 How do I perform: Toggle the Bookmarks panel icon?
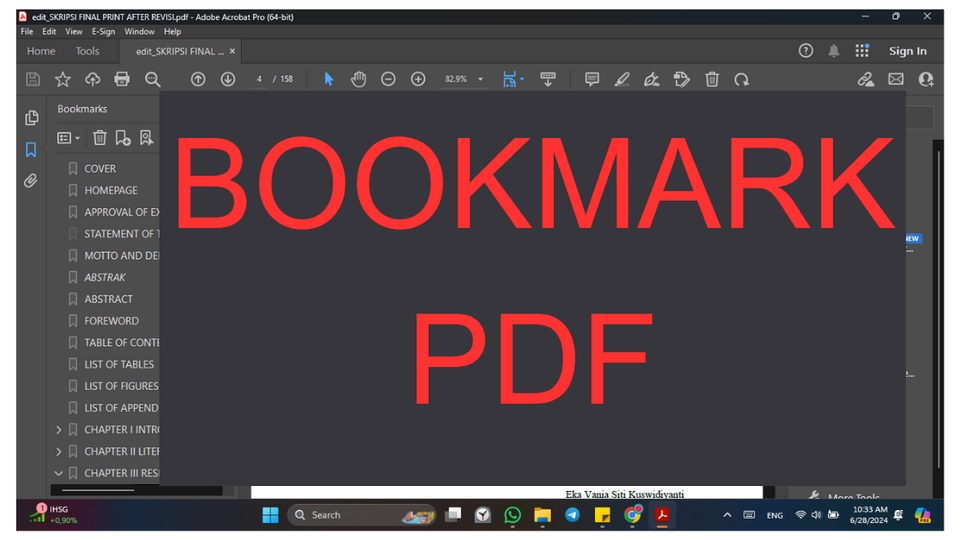[x=31, y=149]
